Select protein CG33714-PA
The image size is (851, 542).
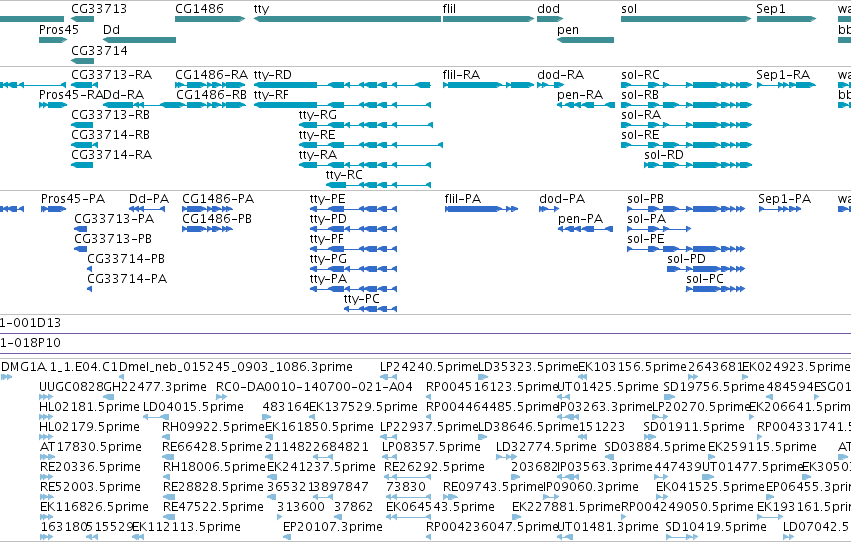90,289
